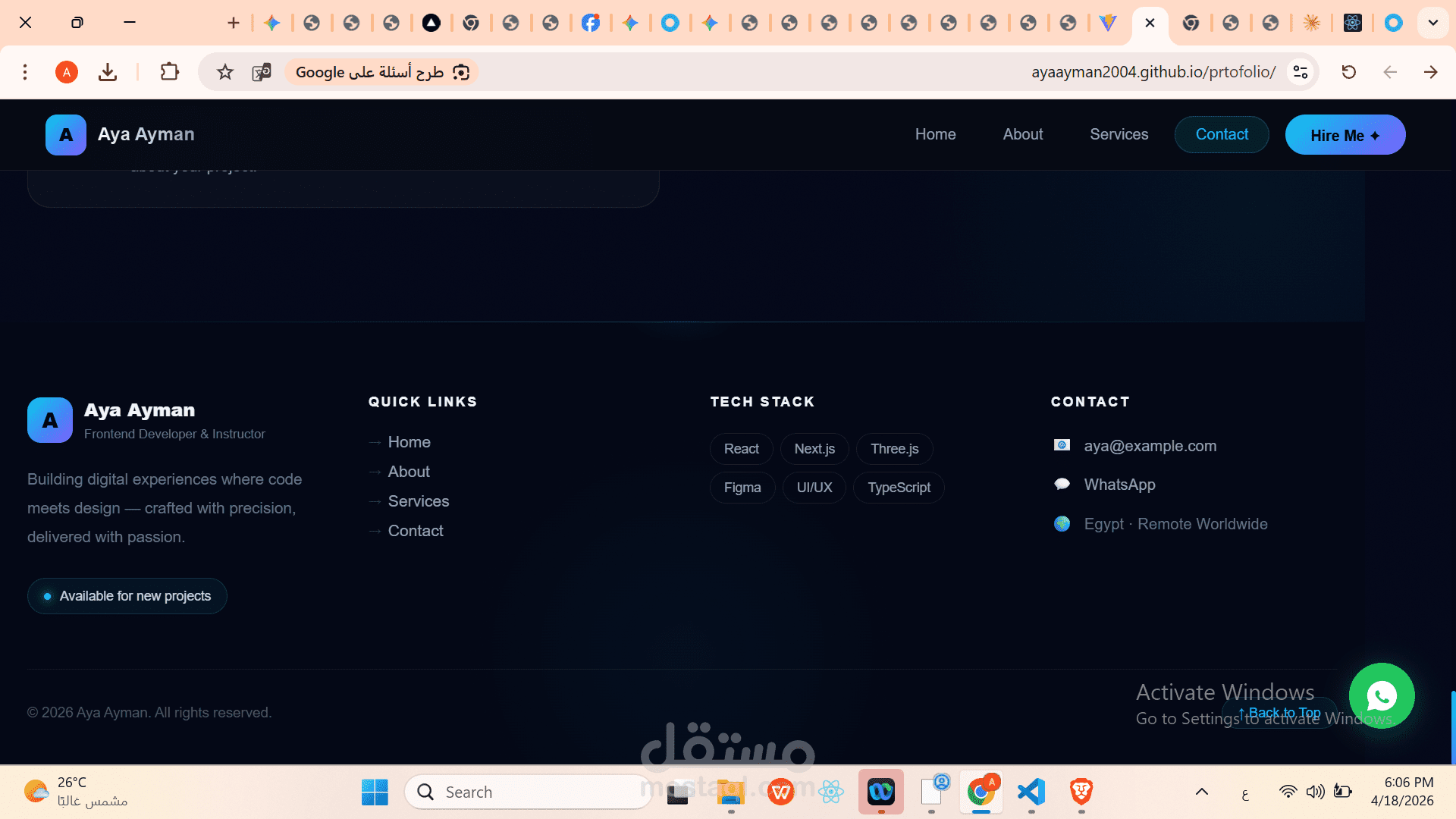
Task: Open Chrome downloads icon in toolbar
Action: (108, 72)
